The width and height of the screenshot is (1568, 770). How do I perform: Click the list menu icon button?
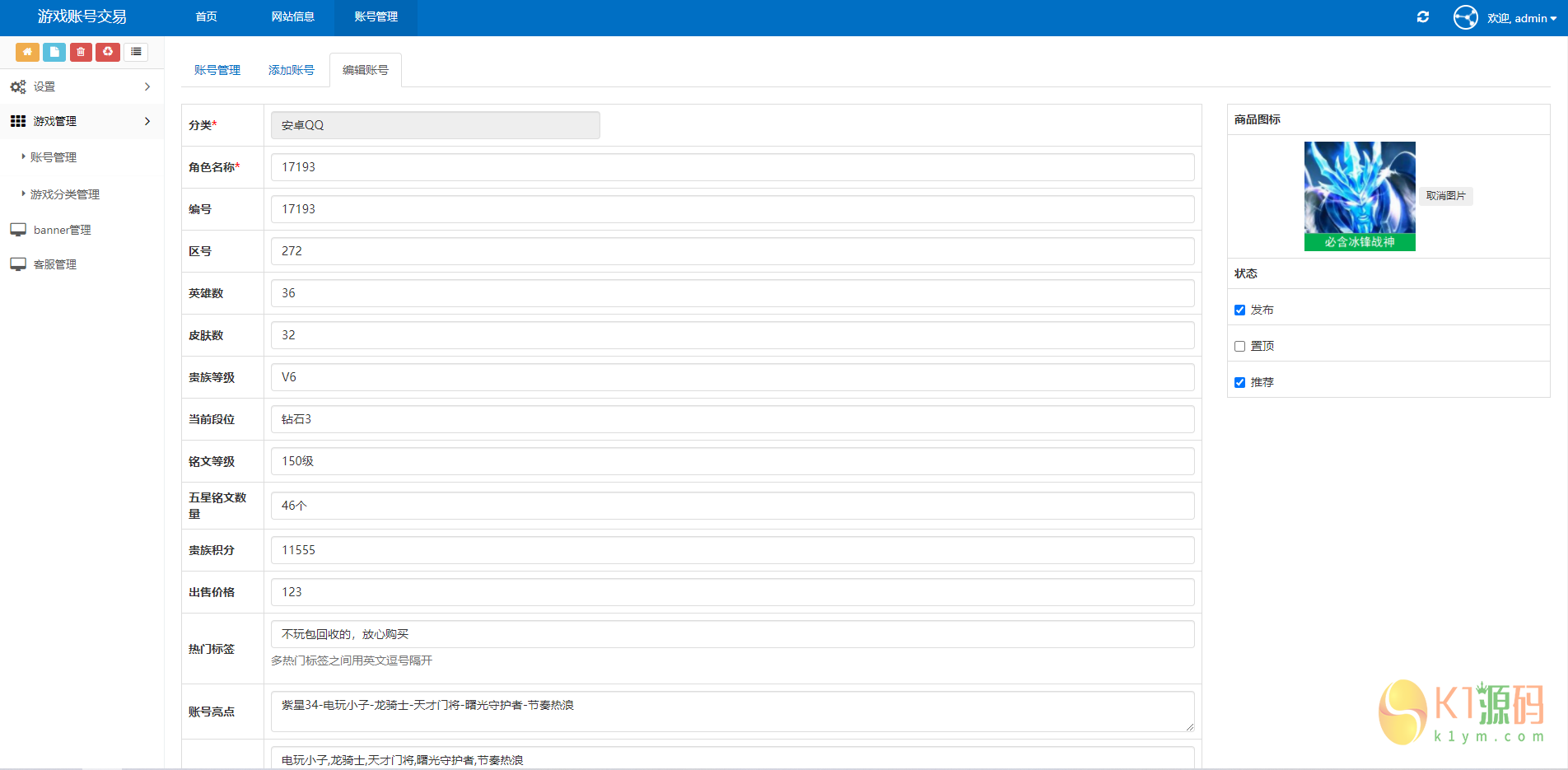[136, 52]
